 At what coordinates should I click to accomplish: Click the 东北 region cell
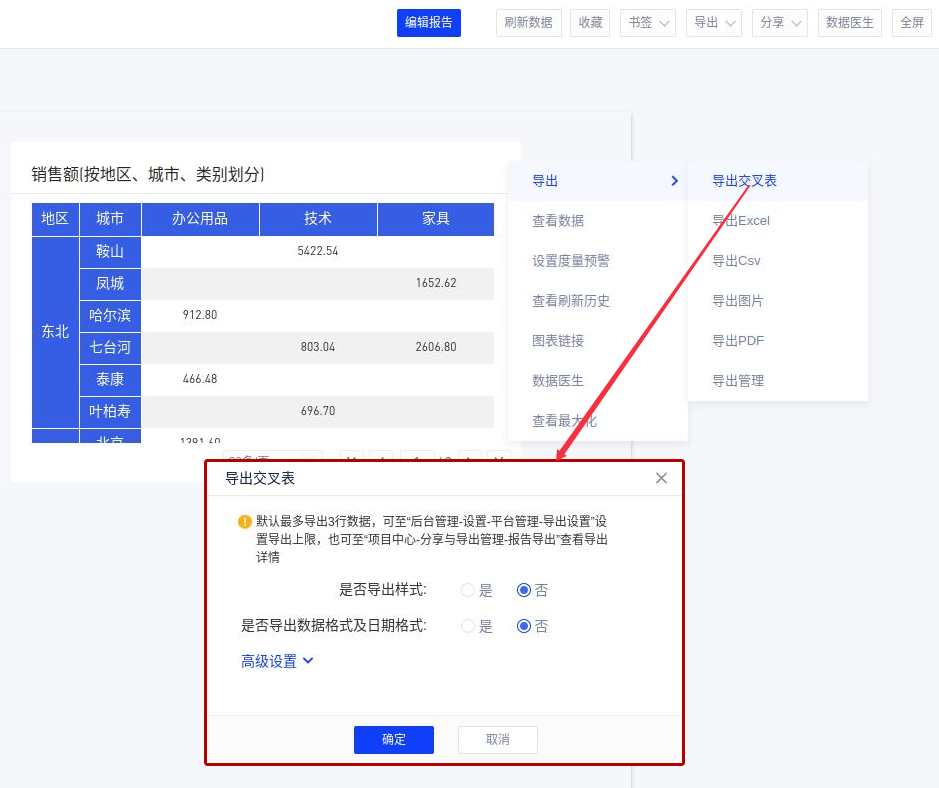pos(55,332)
